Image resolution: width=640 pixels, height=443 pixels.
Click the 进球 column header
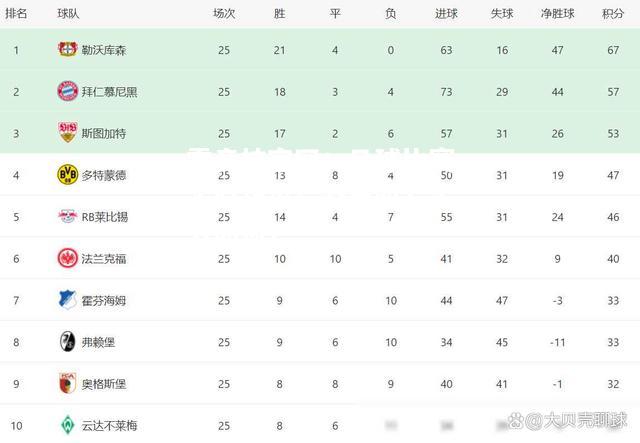coord(446,14)
